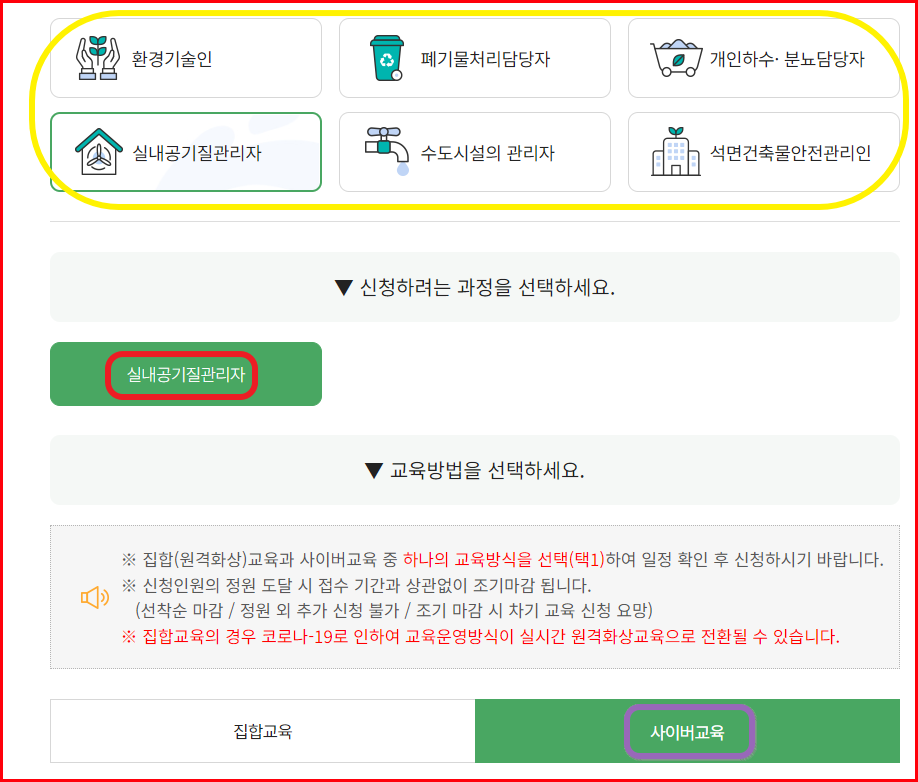918x782 pixels.
Task: Click the 수도시설의 관리자 faucet icon
Action: pos(386,151)
